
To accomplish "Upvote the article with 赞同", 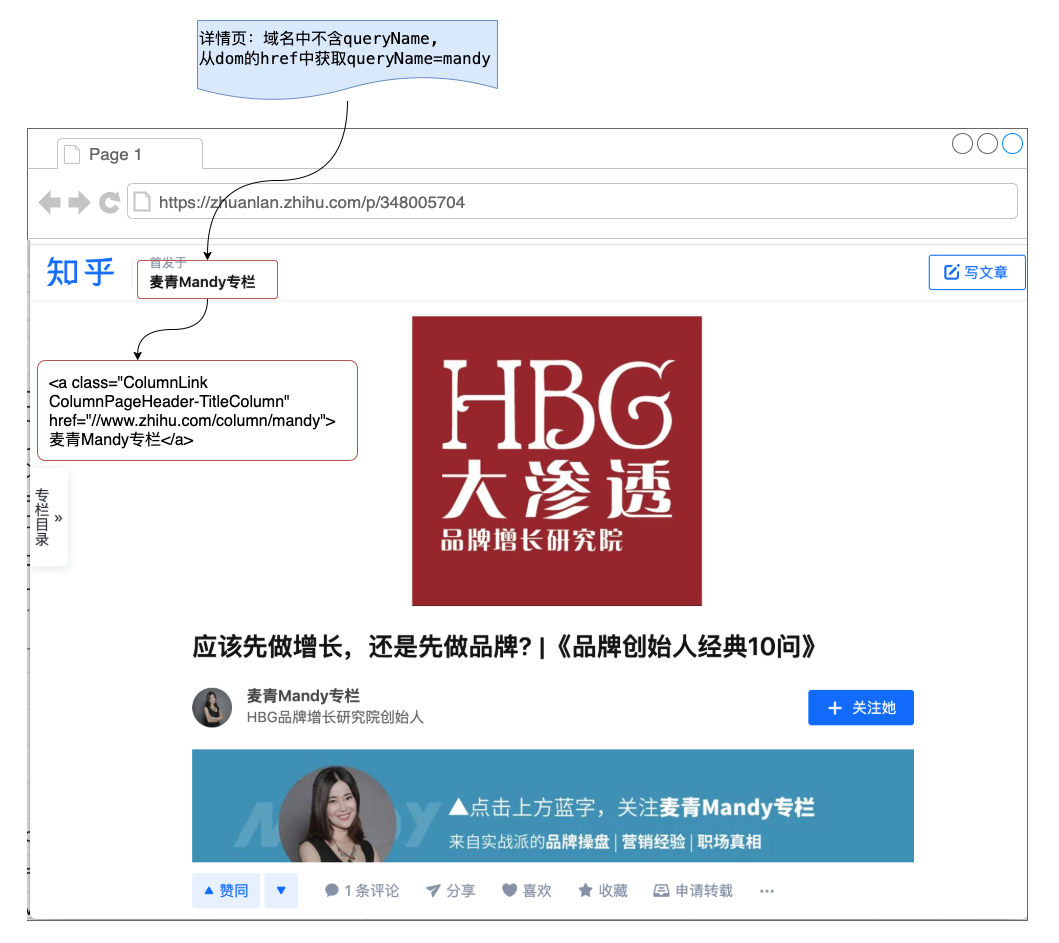I will pyautogui.click(x=226, y=891).
